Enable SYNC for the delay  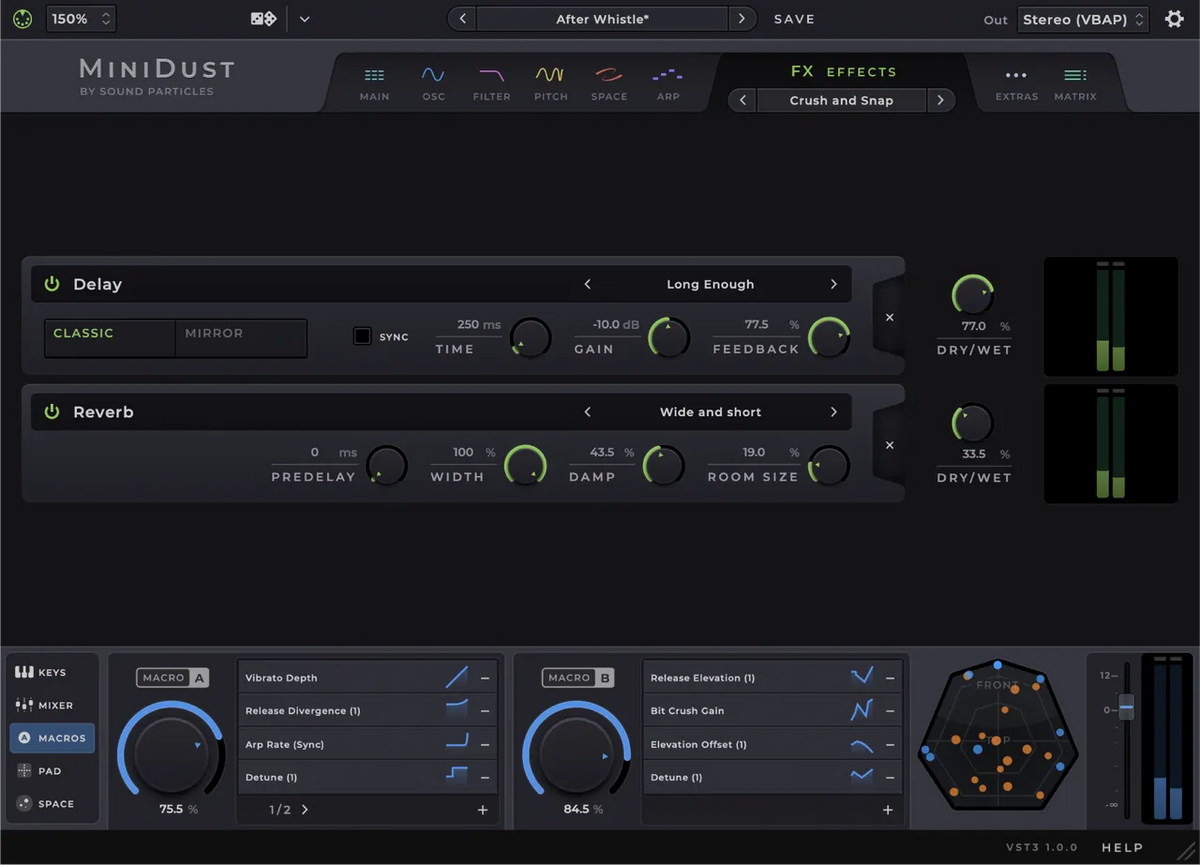362,336
